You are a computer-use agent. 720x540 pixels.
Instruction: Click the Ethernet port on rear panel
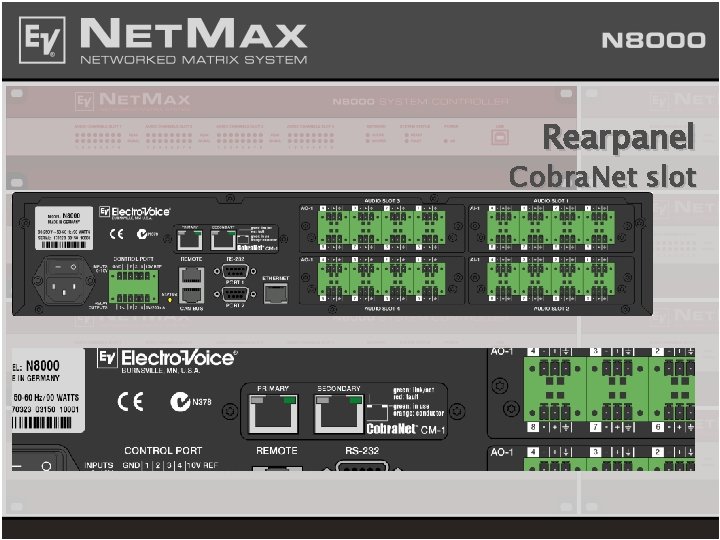(276, 293)
